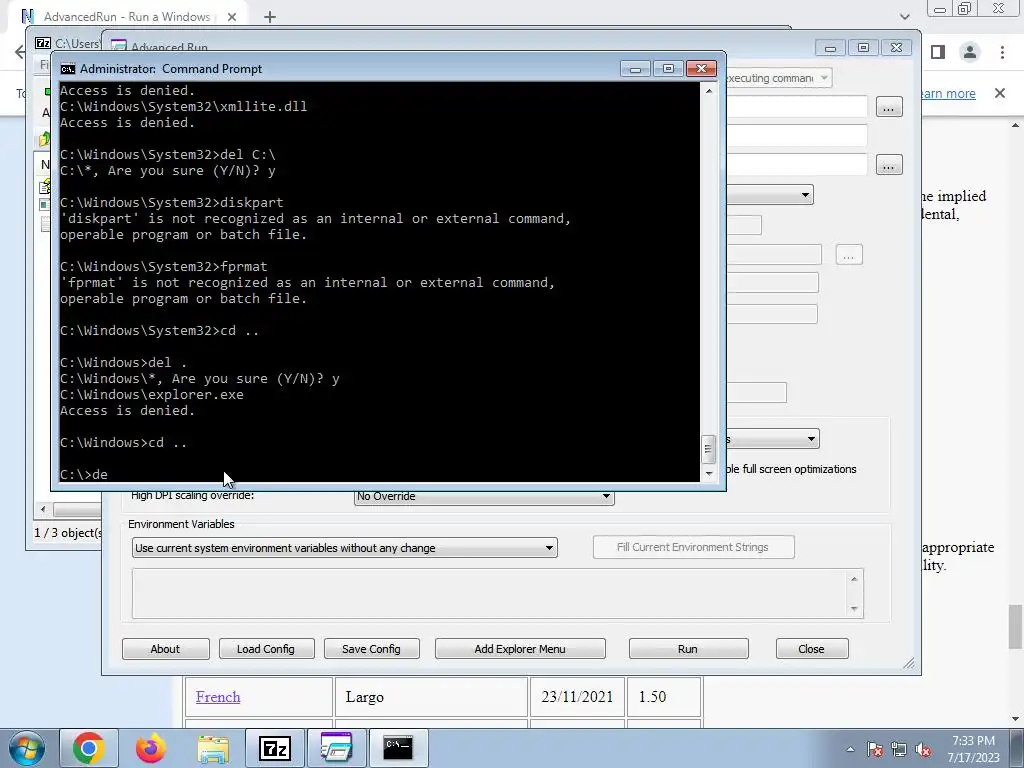Open Windows Explorer from the taskbar
The image size is (1024, 768).
coord(213,748)
